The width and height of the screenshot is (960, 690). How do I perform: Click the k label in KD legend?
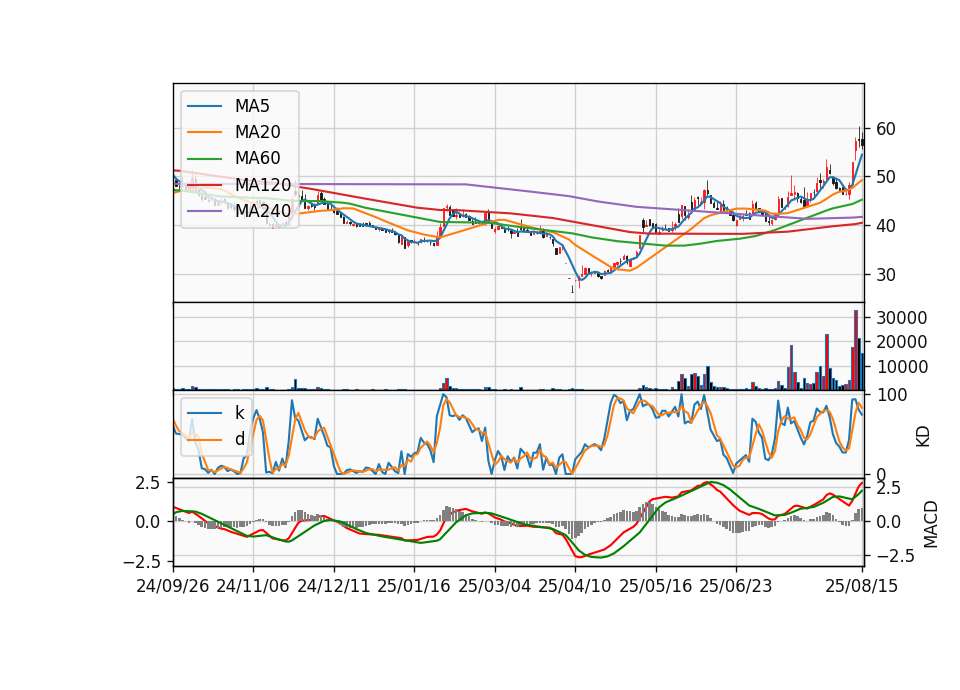(239, 413)
